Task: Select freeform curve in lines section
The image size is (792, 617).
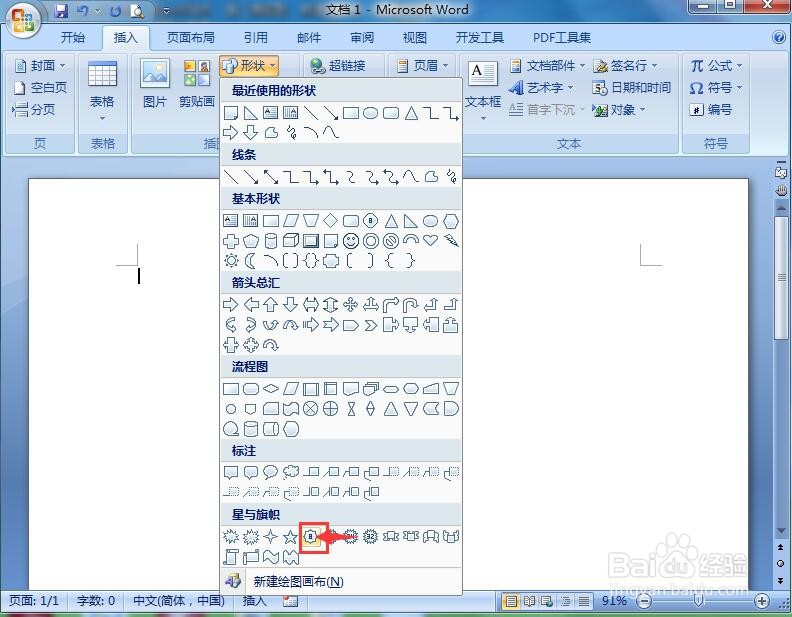Action: point(431,177)
